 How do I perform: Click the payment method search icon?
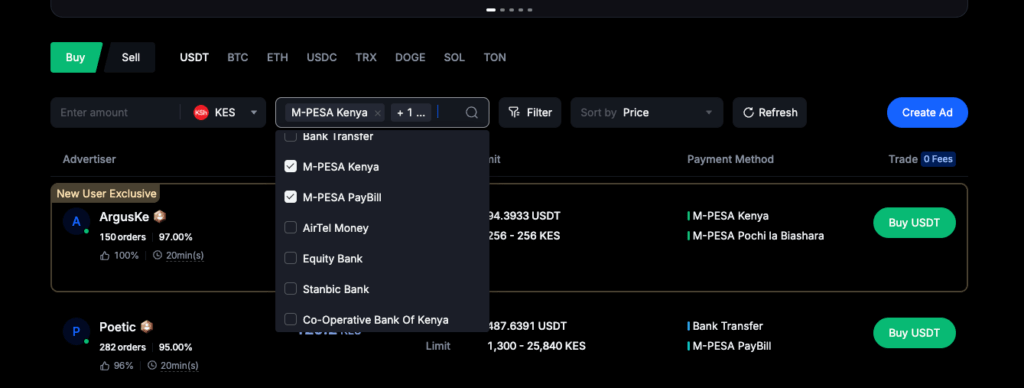472,112
